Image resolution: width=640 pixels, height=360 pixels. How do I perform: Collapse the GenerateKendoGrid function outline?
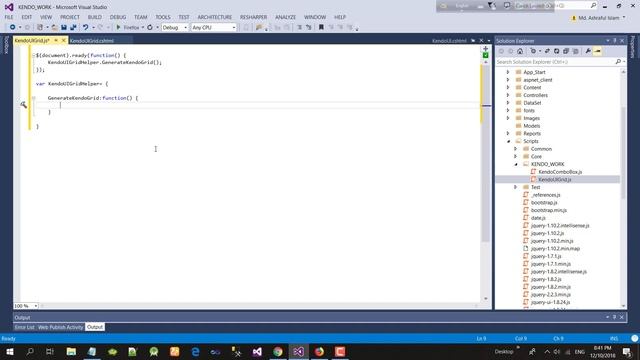point(34,98)
